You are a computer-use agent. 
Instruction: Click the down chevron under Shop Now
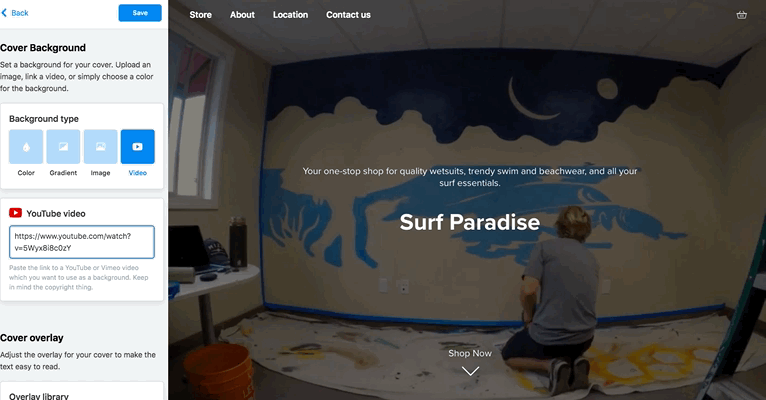pyautogui.click(x=470, y=372)
